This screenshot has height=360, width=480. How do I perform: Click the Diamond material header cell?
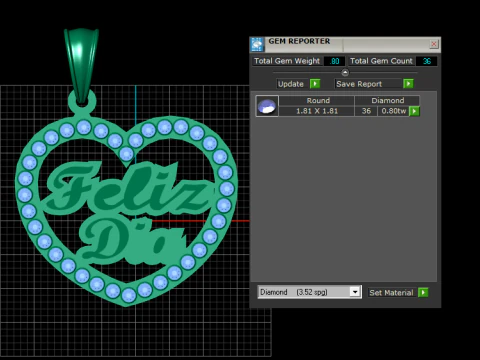387,101
